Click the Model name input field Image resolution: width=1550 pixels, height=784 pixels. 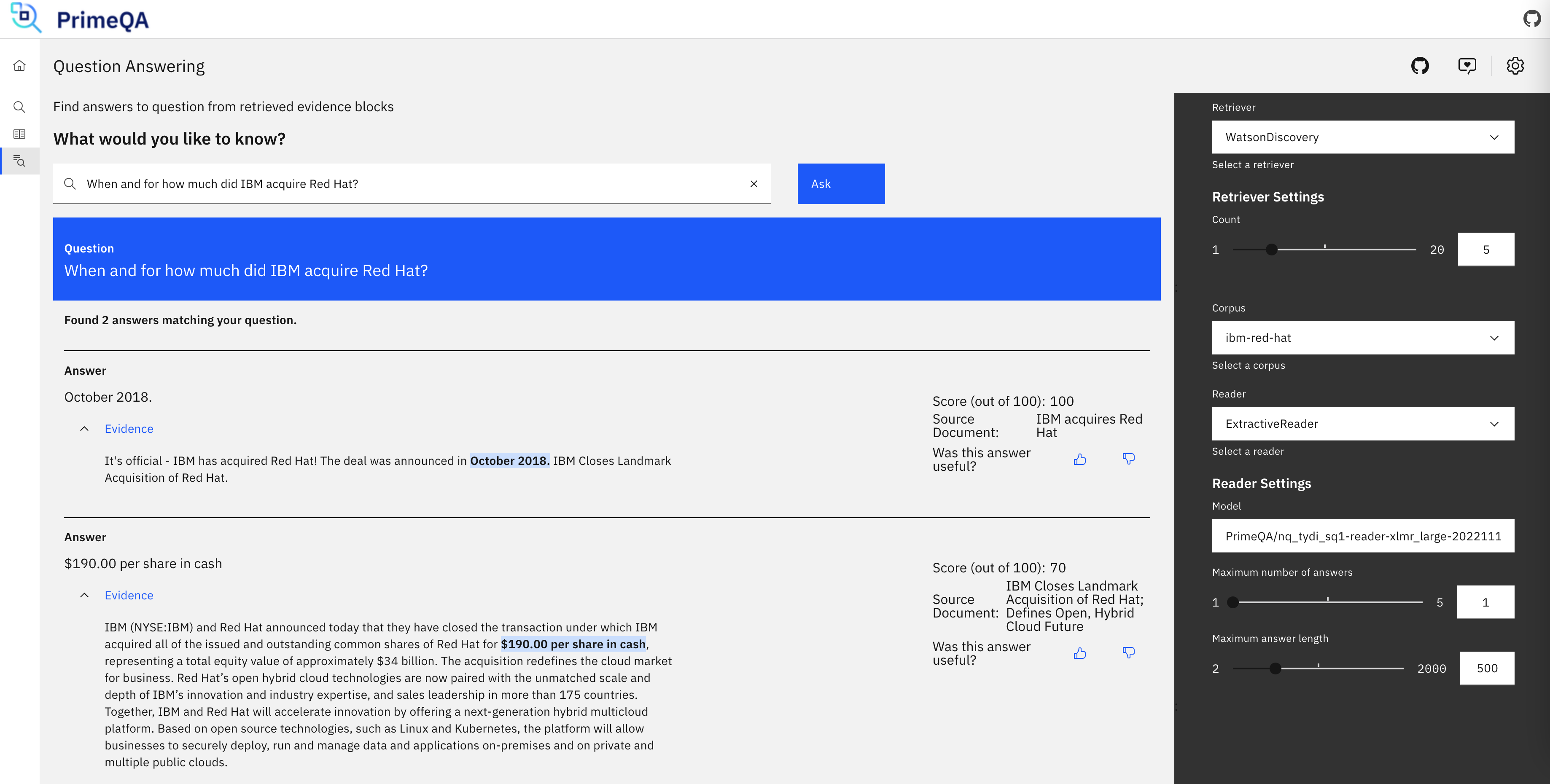click(x=1363, y=536)
